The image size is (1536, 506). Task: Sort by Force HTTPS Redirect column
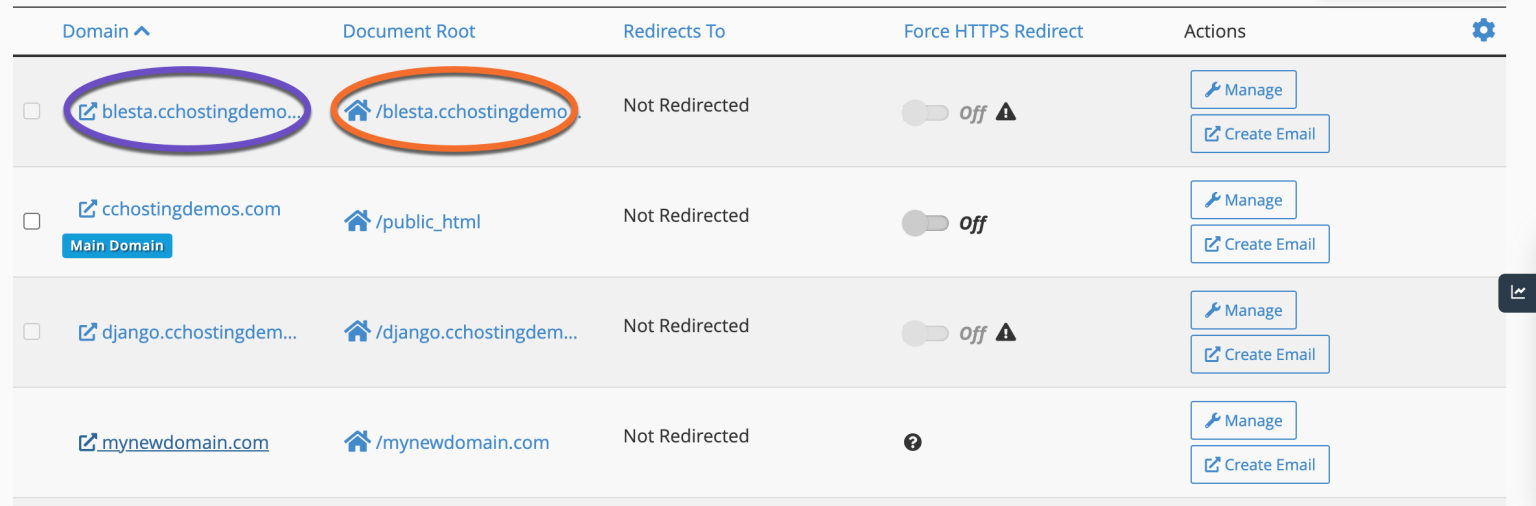point(993,31)
